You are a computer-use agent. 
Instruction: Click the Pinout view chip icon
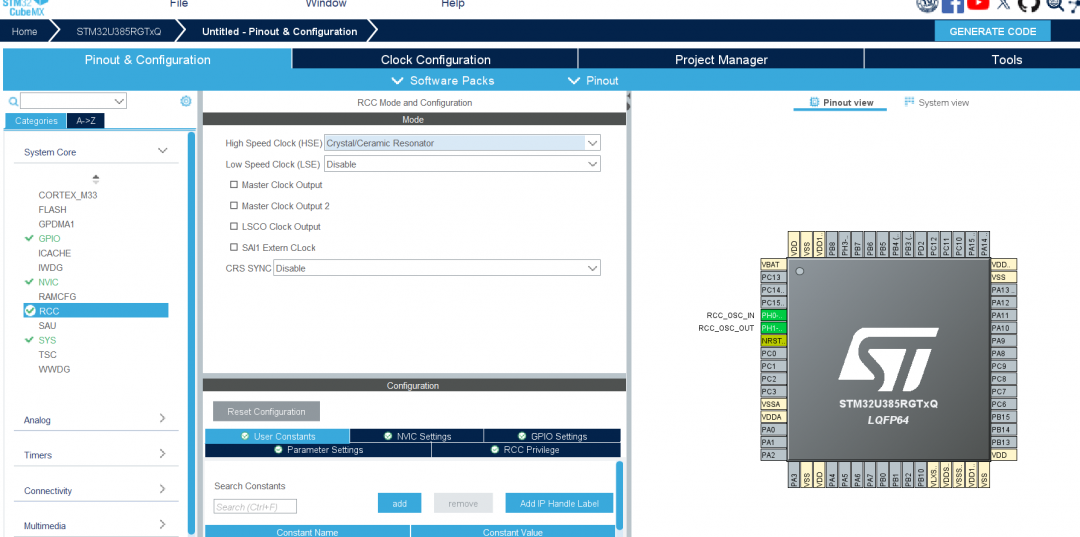pos(814,102)
